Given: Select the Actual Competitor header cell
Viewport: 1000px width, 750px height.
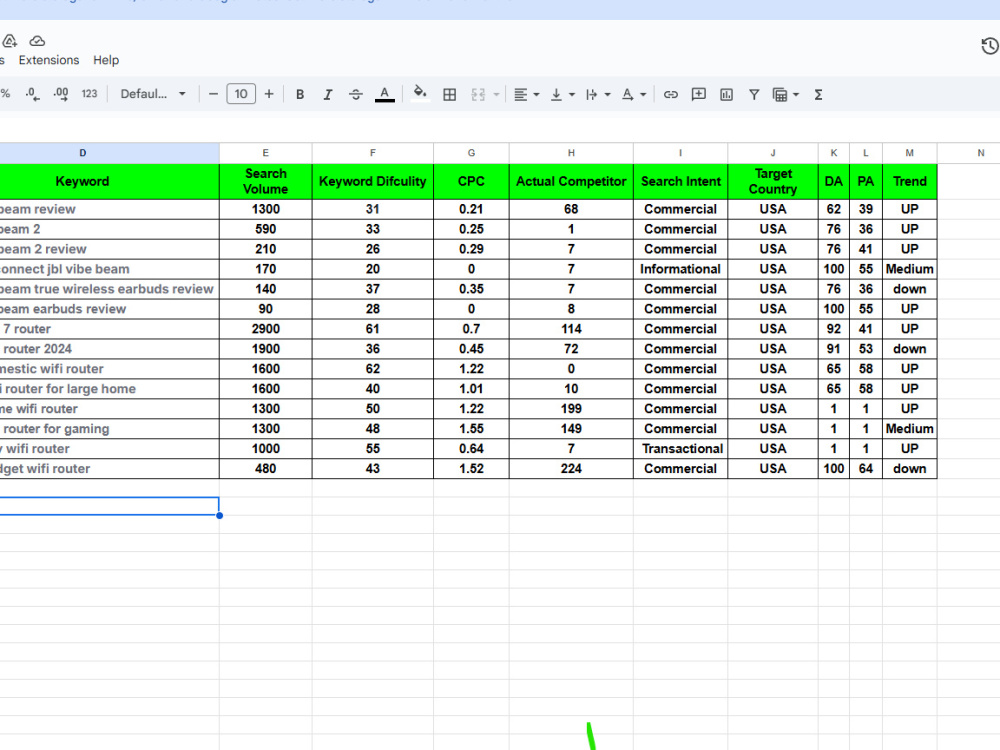Looking at the screenshot, I should pyautogui.click(x=571, y=181).
